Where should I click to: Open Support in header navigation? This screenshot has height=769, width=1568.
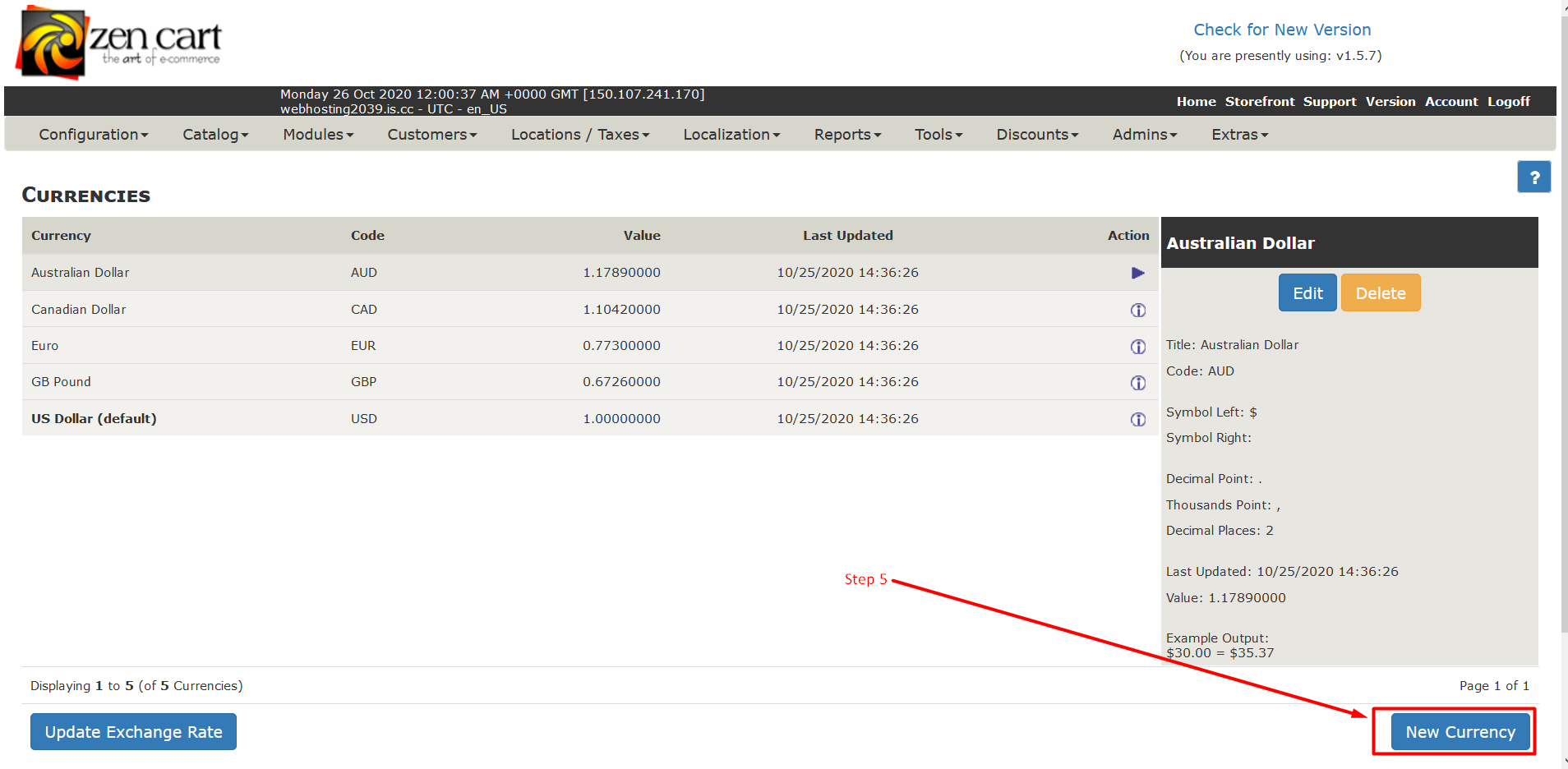point(1330,101)
